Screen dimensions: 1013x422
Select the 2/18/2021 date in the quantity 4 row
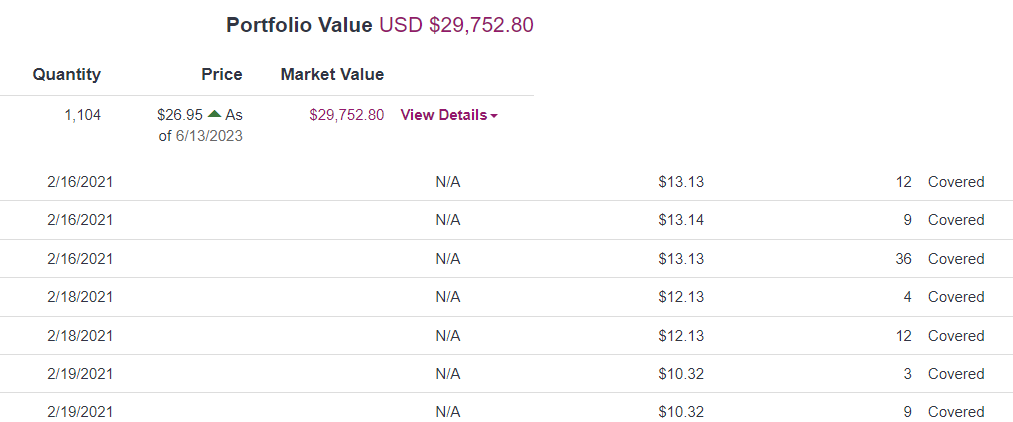[80, 297]
